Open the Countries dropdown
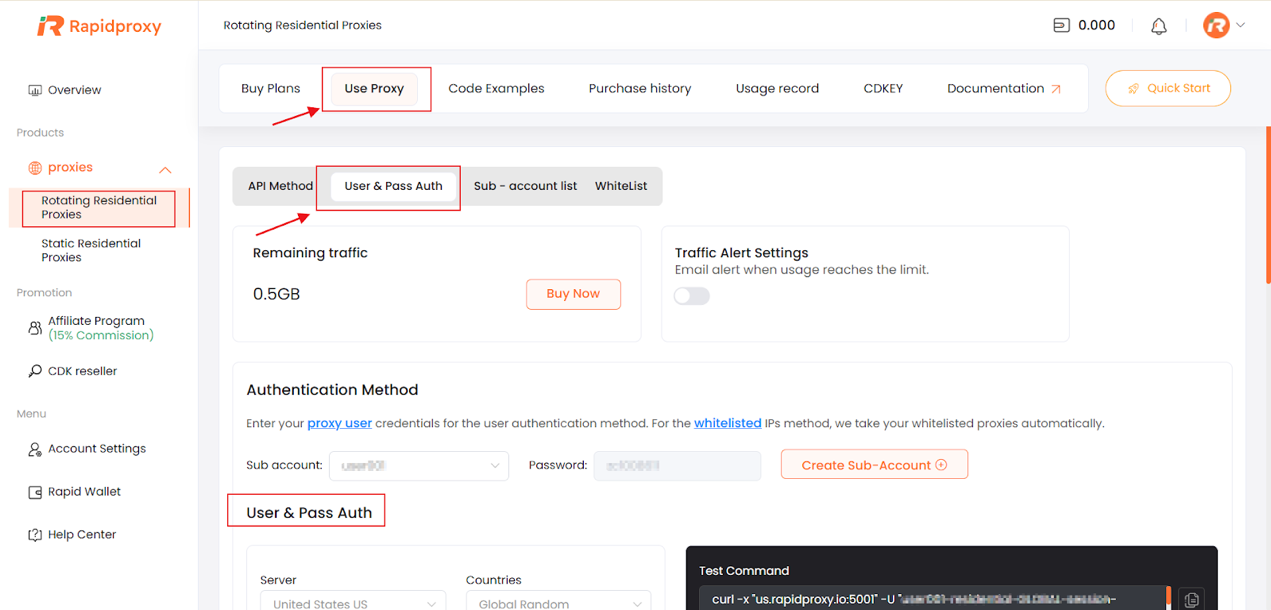This screenshot has height=610, width=1271. 558,603
